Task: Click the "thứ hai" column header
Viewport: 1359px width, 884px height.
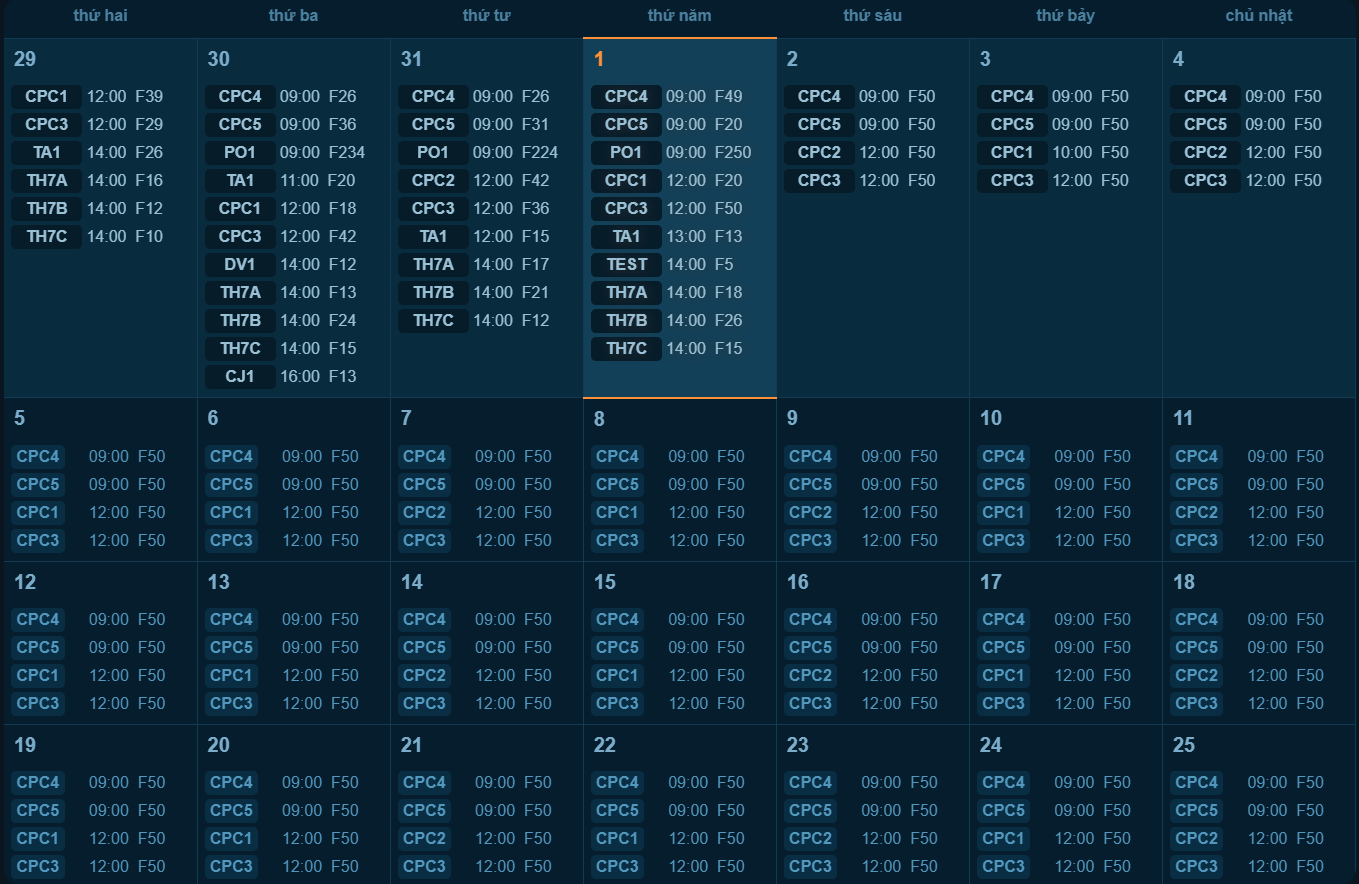Action: tap(100, 15)
